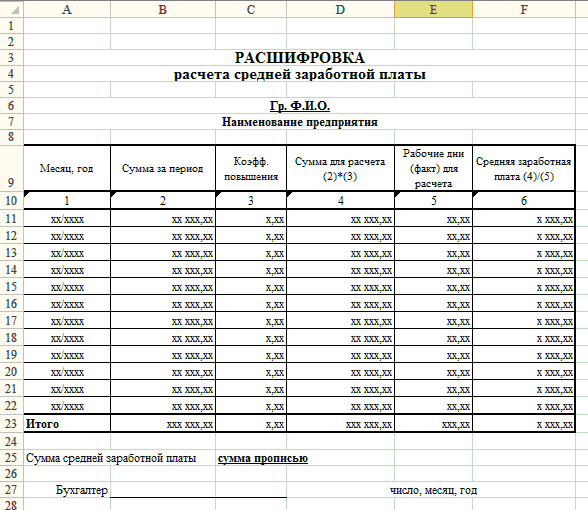Select 'Сумма для расчета (2)*(3)' header cell
The width and height of the screenshot is (588, 510).
(x=340, y=168)
